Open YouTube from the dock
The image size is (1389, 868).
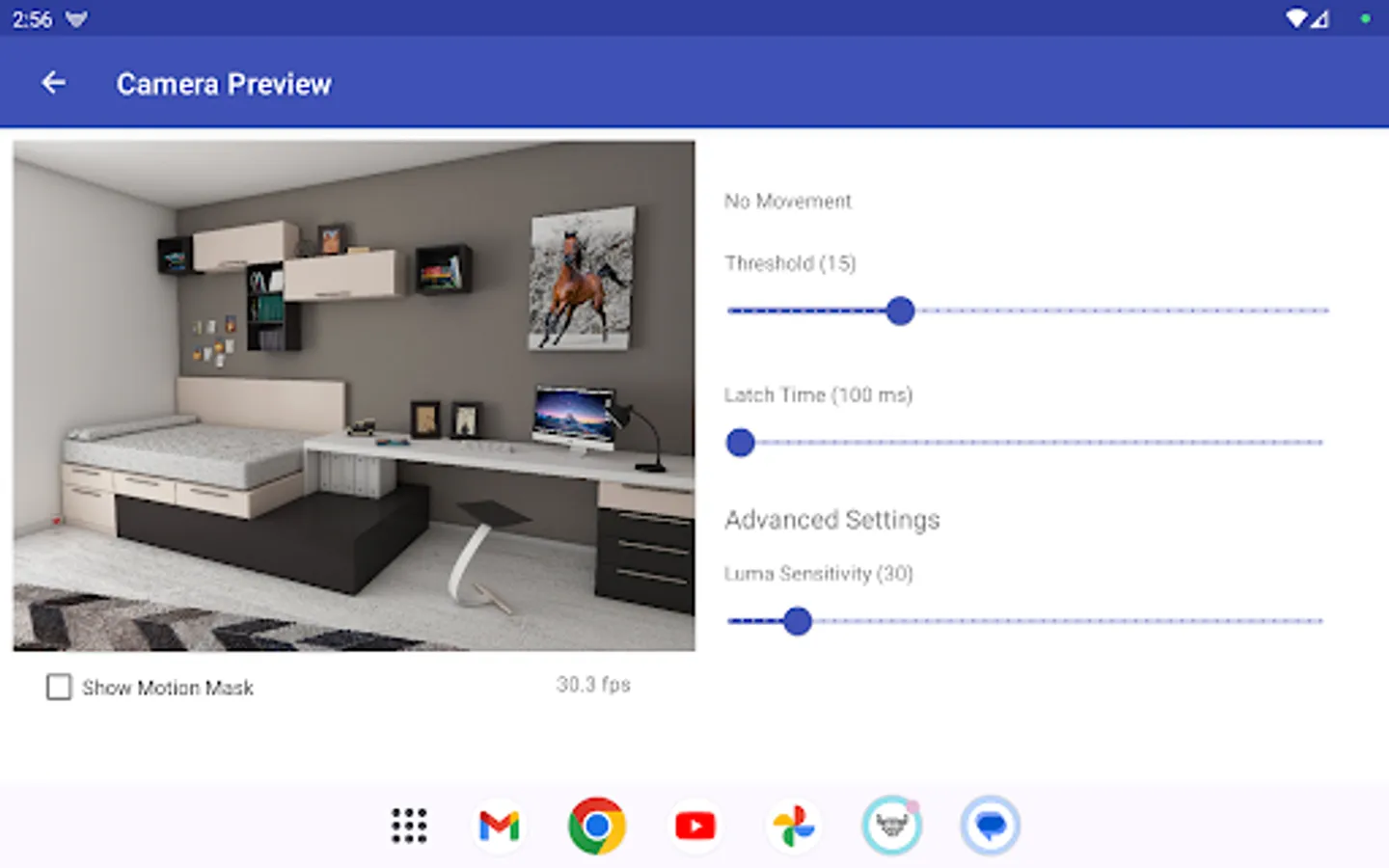(695, 826)
